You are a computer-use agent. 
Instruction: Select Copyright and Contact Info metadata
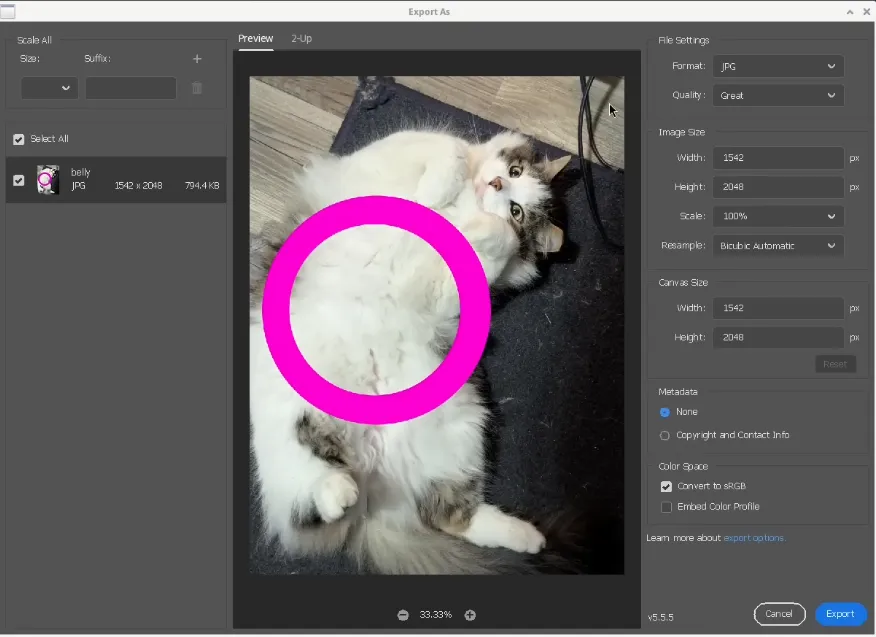(x=664, y=435)
